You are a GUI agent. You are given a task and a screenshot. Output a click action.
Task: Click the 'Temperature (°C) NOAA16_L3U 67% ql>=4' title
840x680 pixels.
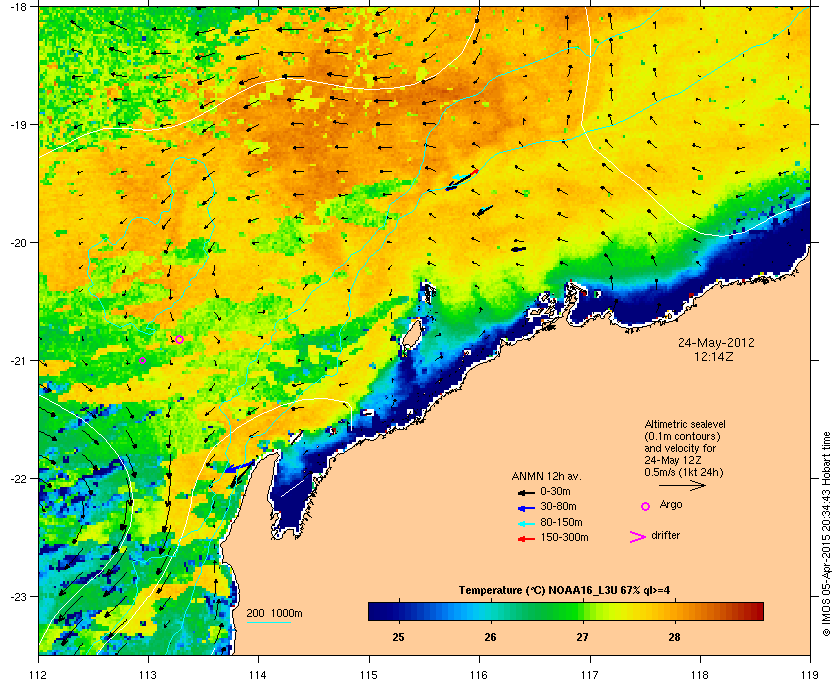click(x=564, y=591)
